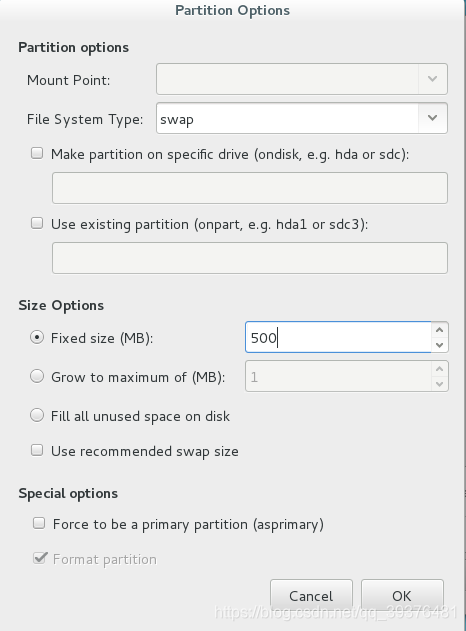This screenshot has height=631, width=466.
Task: Increase the Fixed size value with up arrow
Action: [439, 330]
